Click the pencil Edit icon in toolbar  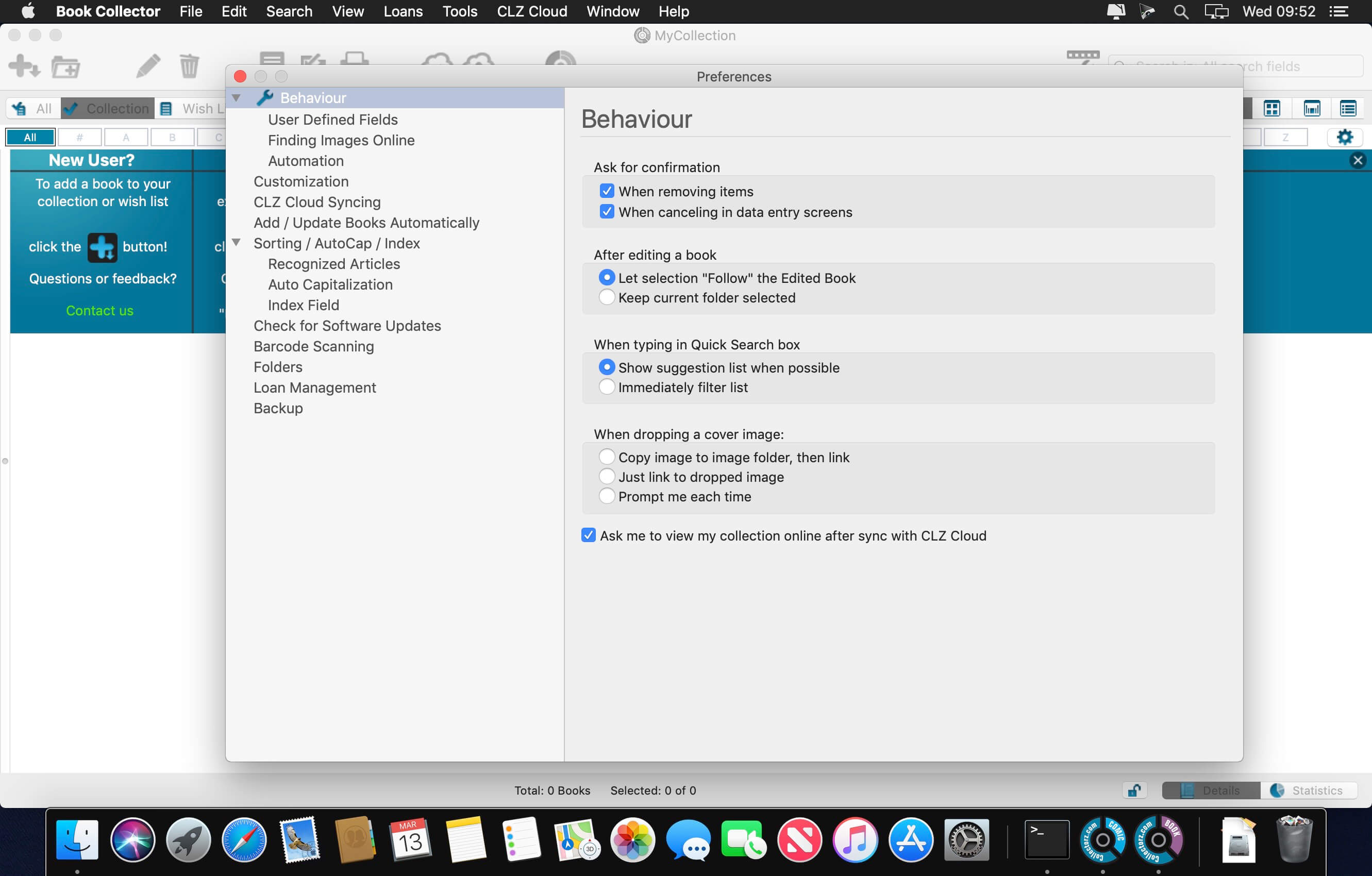[x=148, y=66]
